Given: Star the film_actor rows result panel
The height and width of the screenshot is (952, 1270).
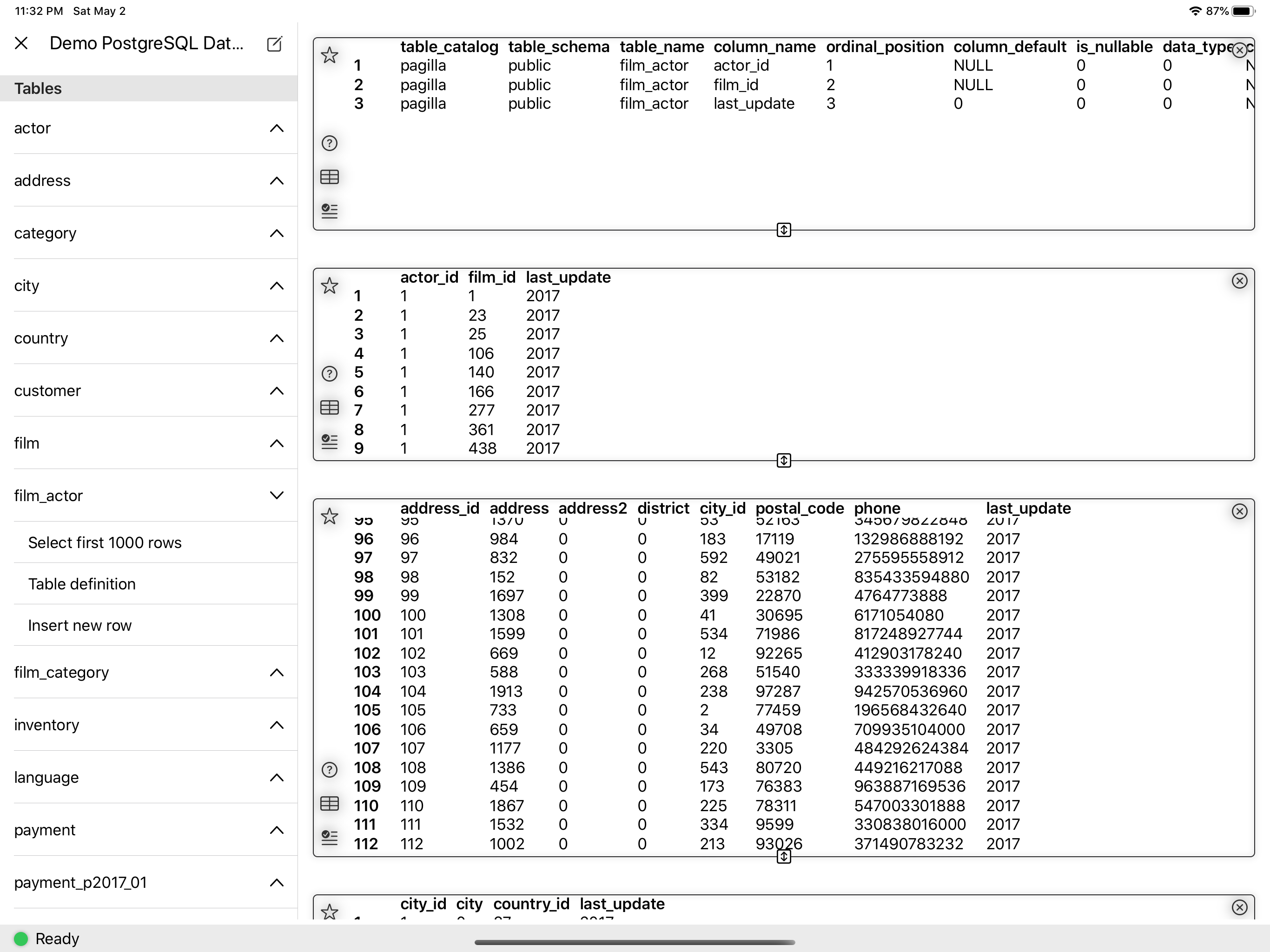Looking at the screenshot, I should click(330, 285).
